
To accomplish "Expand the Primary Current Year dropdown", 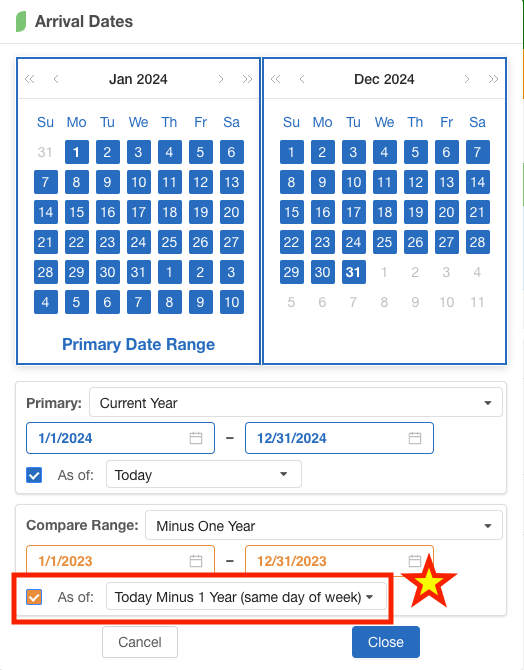I will (296, 402).
